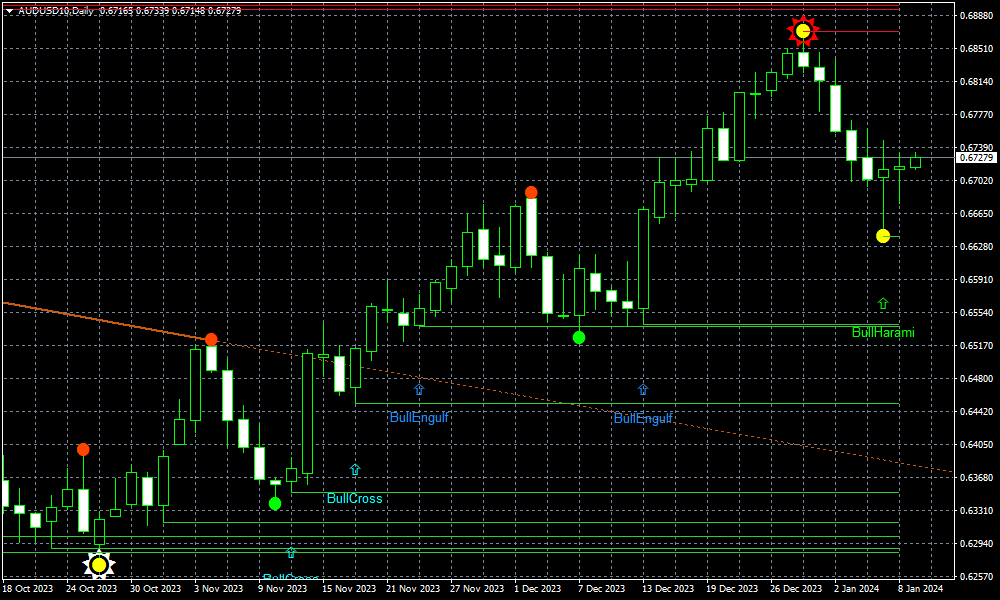Select the solid orange trendline at left
This screenshot has width=1000, height=600.
[x=100, y=320]
